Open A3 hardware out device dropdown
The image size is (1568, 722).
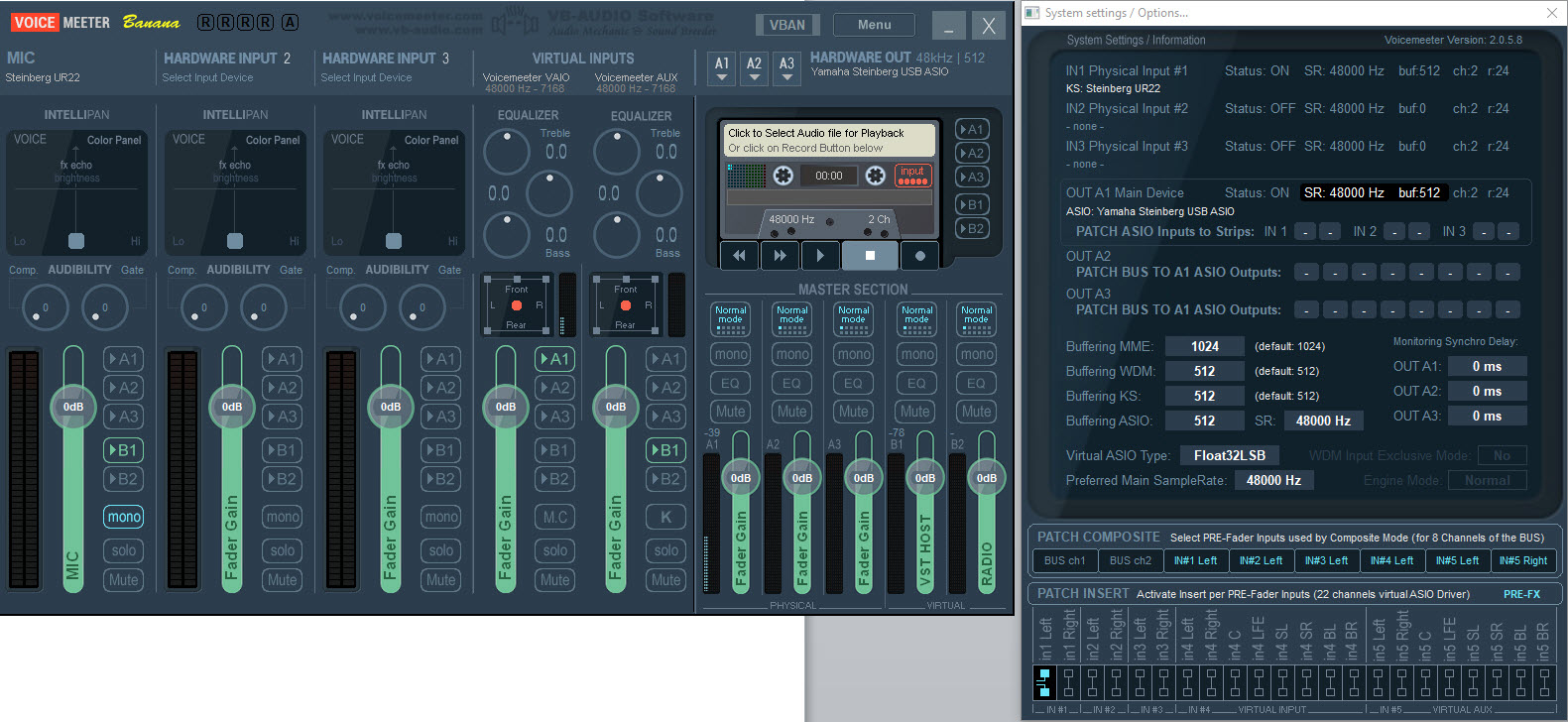point(786,68)
